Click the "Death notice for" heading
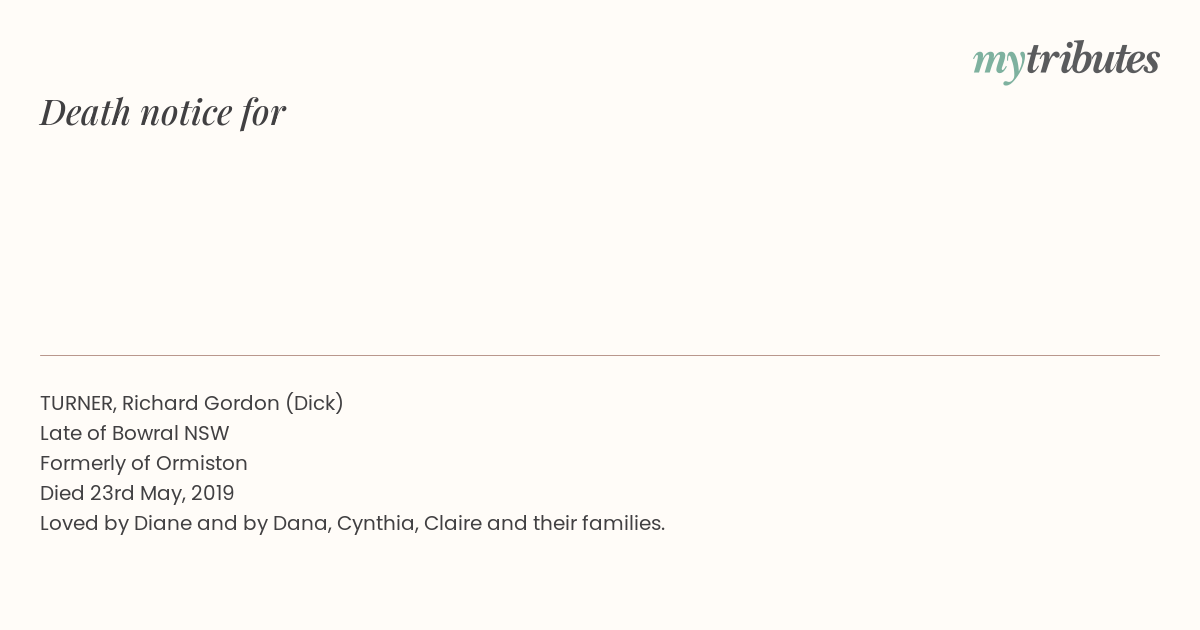 pos(163,112)
